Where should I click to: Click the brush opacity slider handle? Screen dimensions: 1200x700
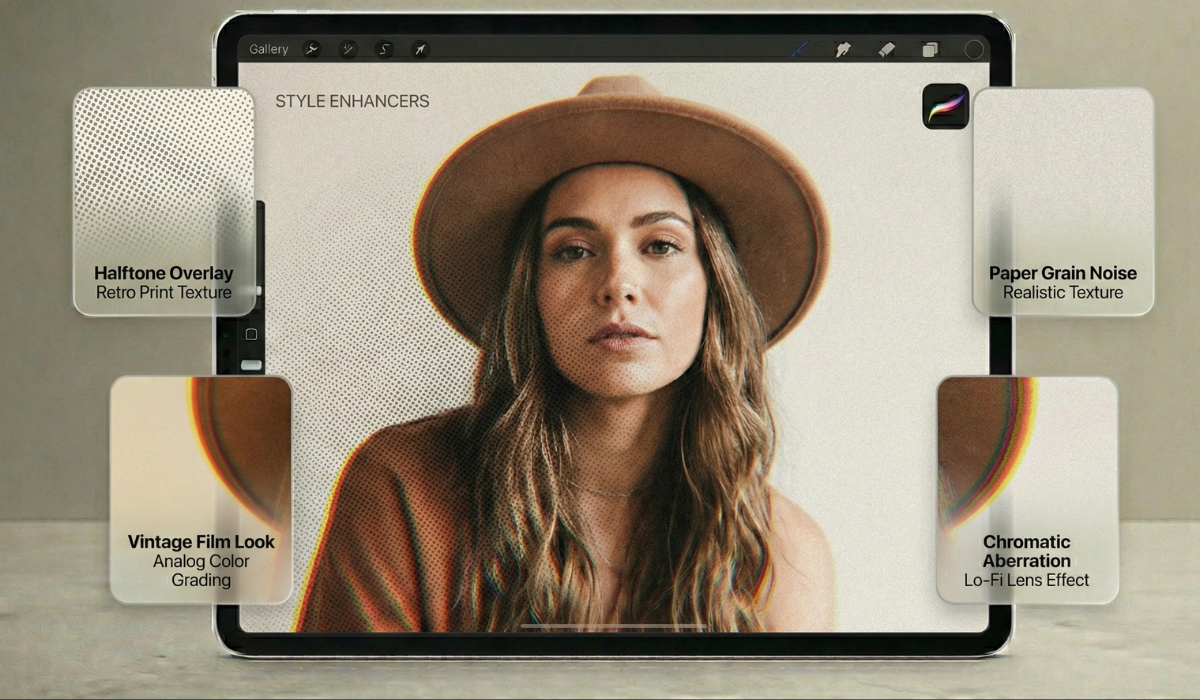pyautogui.click(x=252, y=365)
